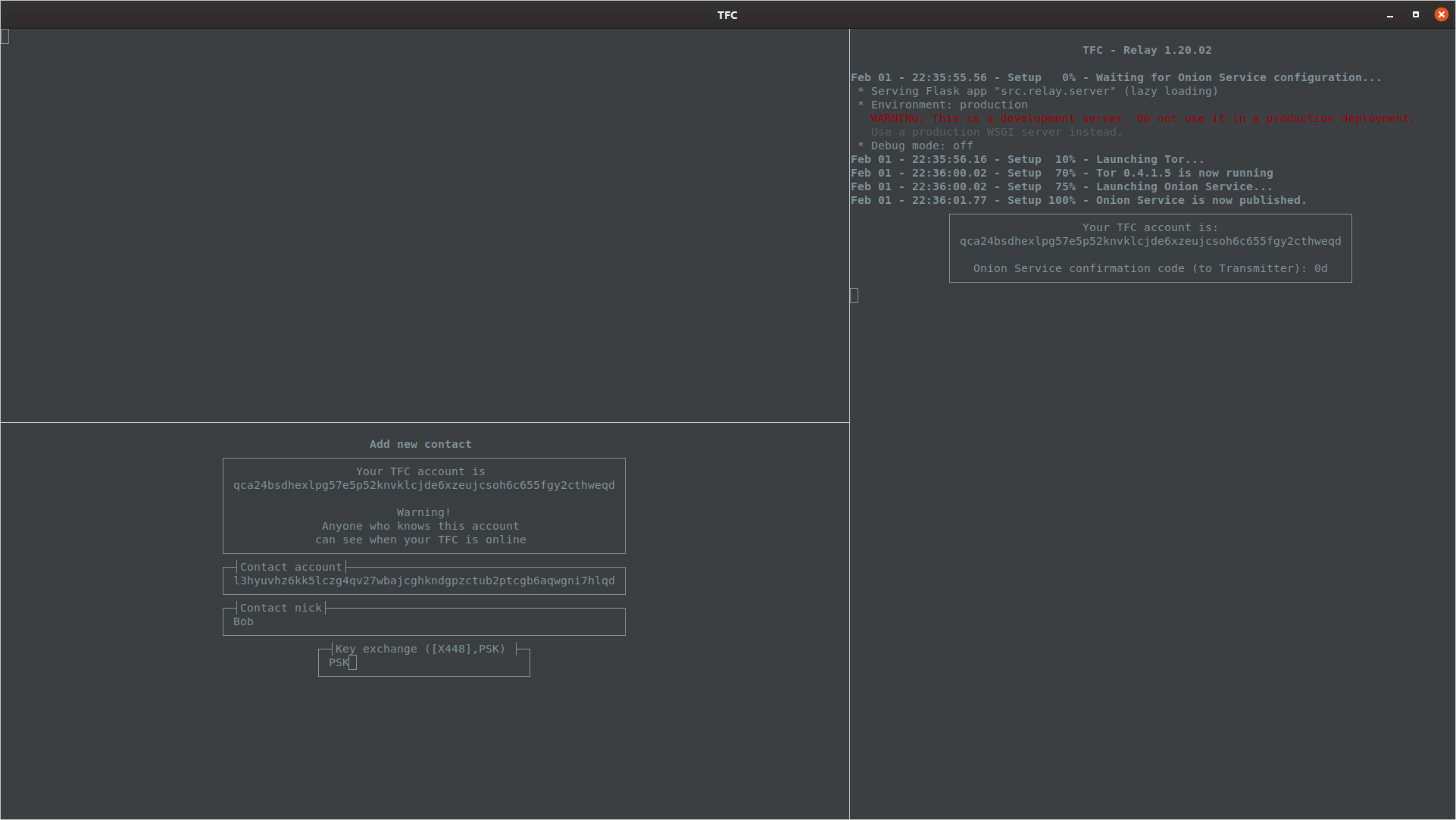1456x820 pixels.
Task: Click the 'Environment: production' line
Action: coord(942,105)
